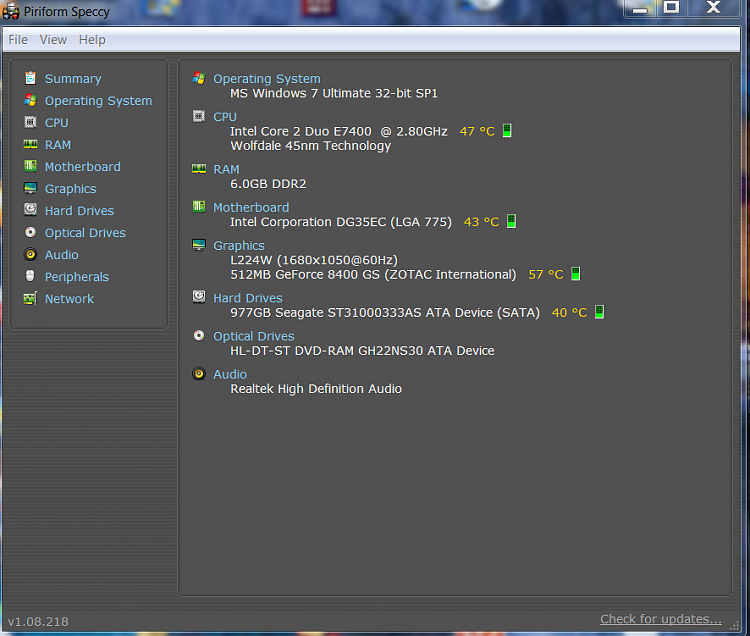The height and width of the screenshot is (636, 750).
Task: Click the Audio heading link in summary
Action: (x=230, y=374)
